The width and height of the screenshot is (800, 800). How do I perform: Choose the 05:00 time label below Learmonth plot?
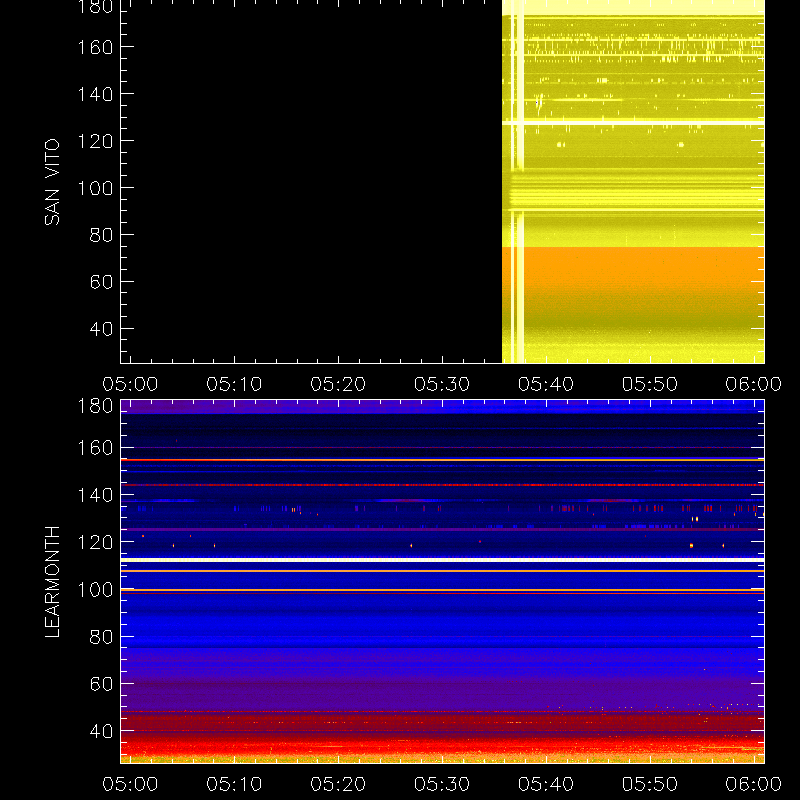tap(130, 784)
